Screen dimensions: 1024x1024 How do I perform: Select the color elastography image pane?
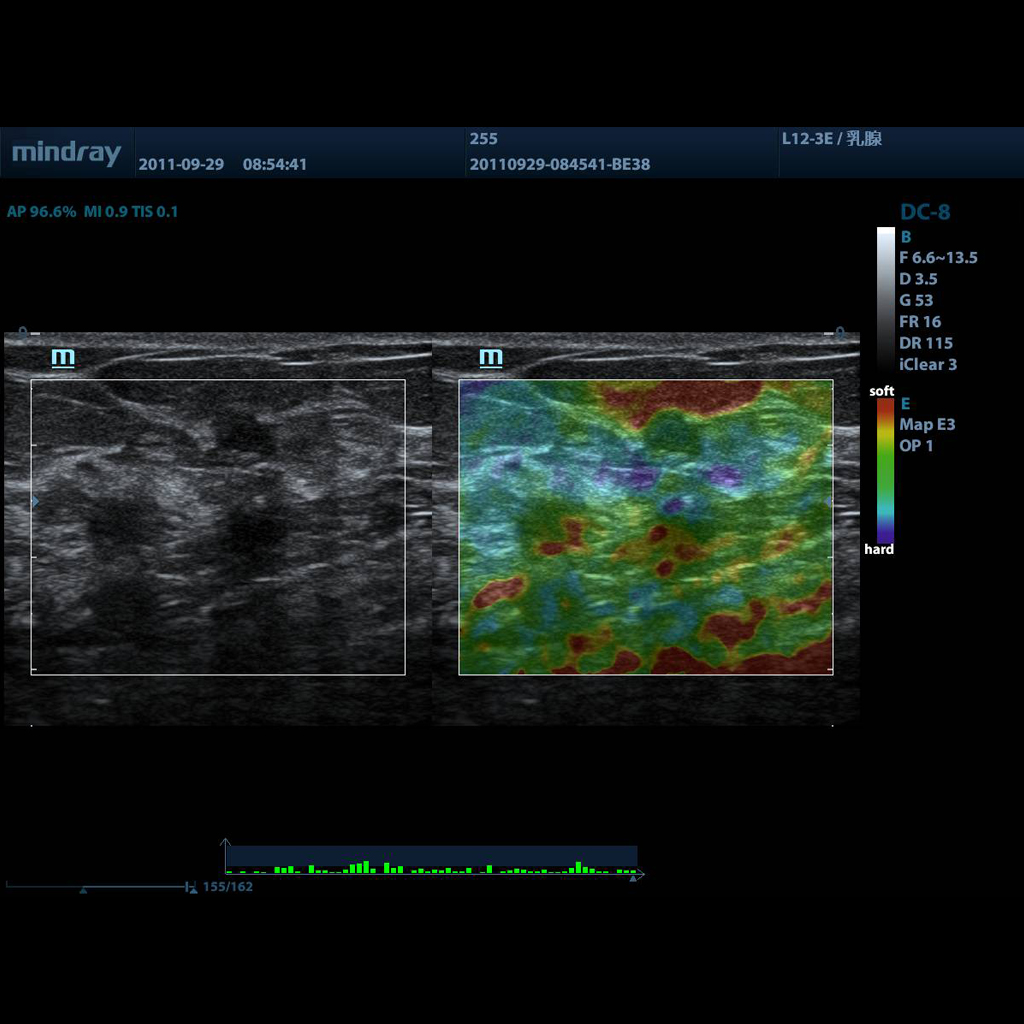point(645,525)
